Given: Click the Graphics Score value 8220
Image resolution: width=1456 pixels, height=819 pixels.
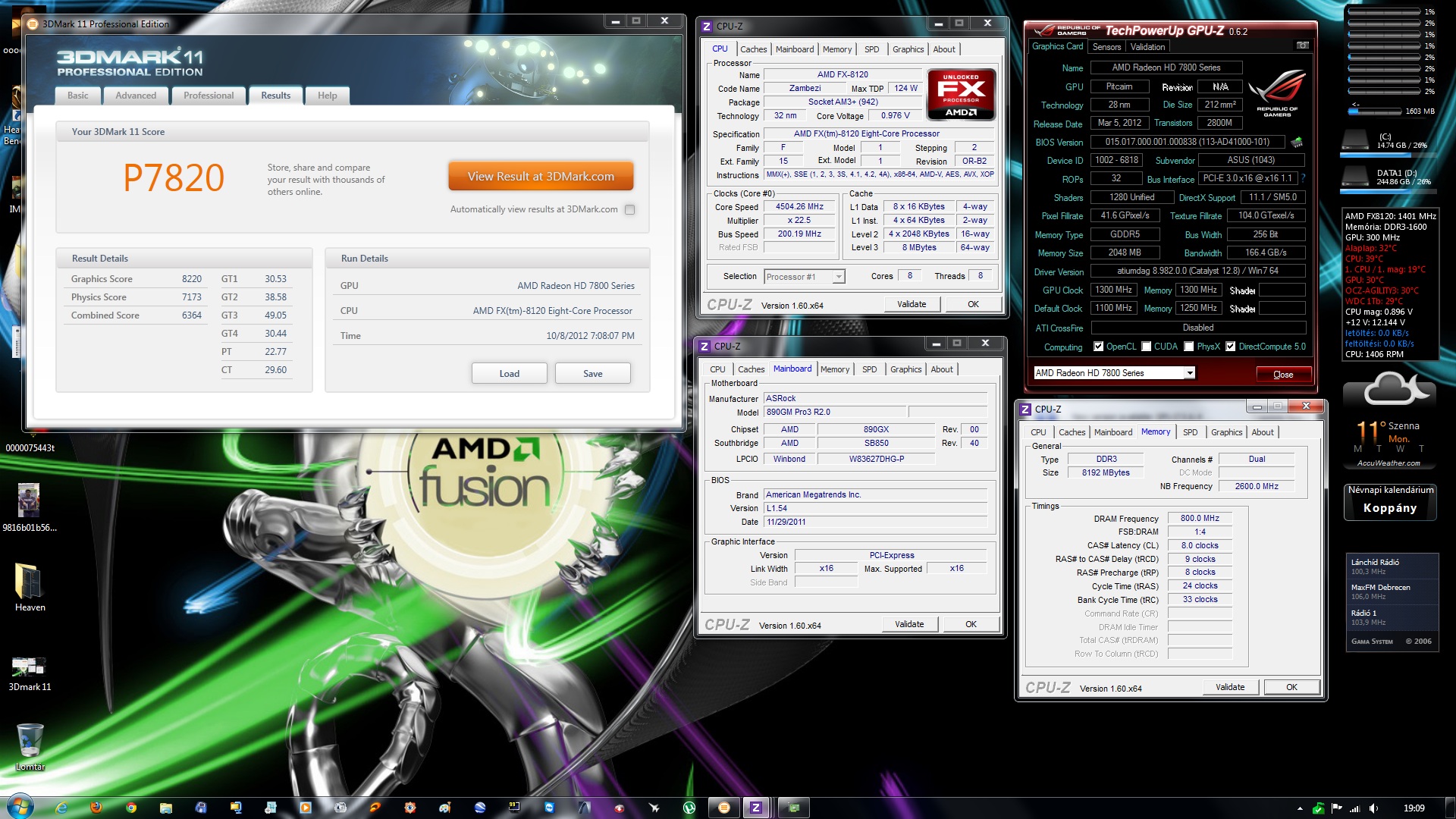Looking at the screenshot, I should 192,280.
